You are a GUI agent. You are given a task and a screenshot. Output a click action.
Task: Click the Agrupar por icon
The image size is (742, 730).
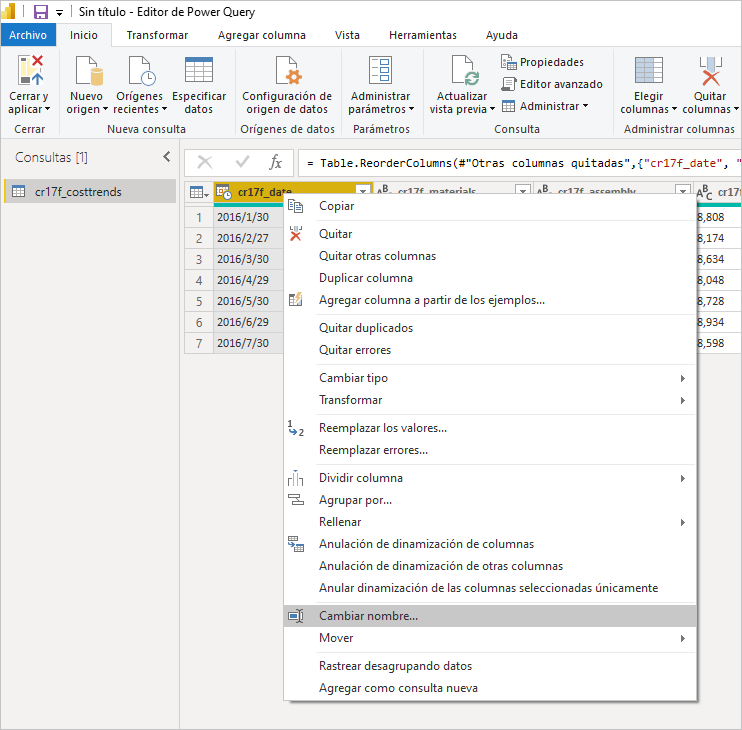click(x=296, y=500)
